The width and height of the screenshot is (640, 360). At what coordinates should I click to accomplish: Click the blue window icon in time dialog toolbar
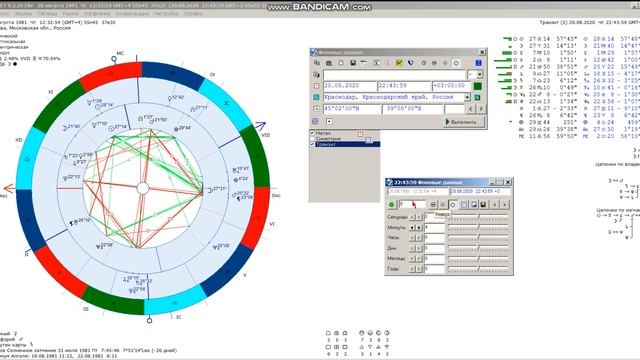[x=474, y=204]
